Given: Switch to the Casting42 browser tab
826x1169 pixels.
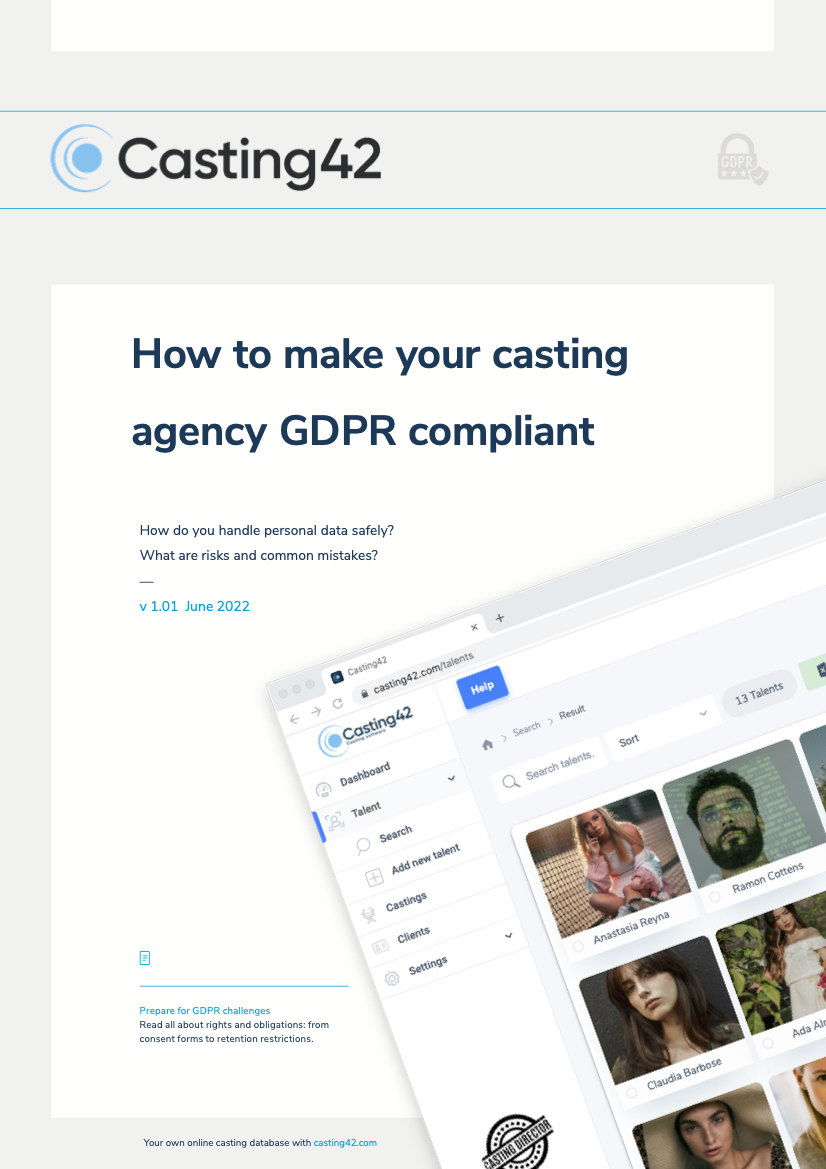Looking at the screenshot, I should click(x=403, y=651).
